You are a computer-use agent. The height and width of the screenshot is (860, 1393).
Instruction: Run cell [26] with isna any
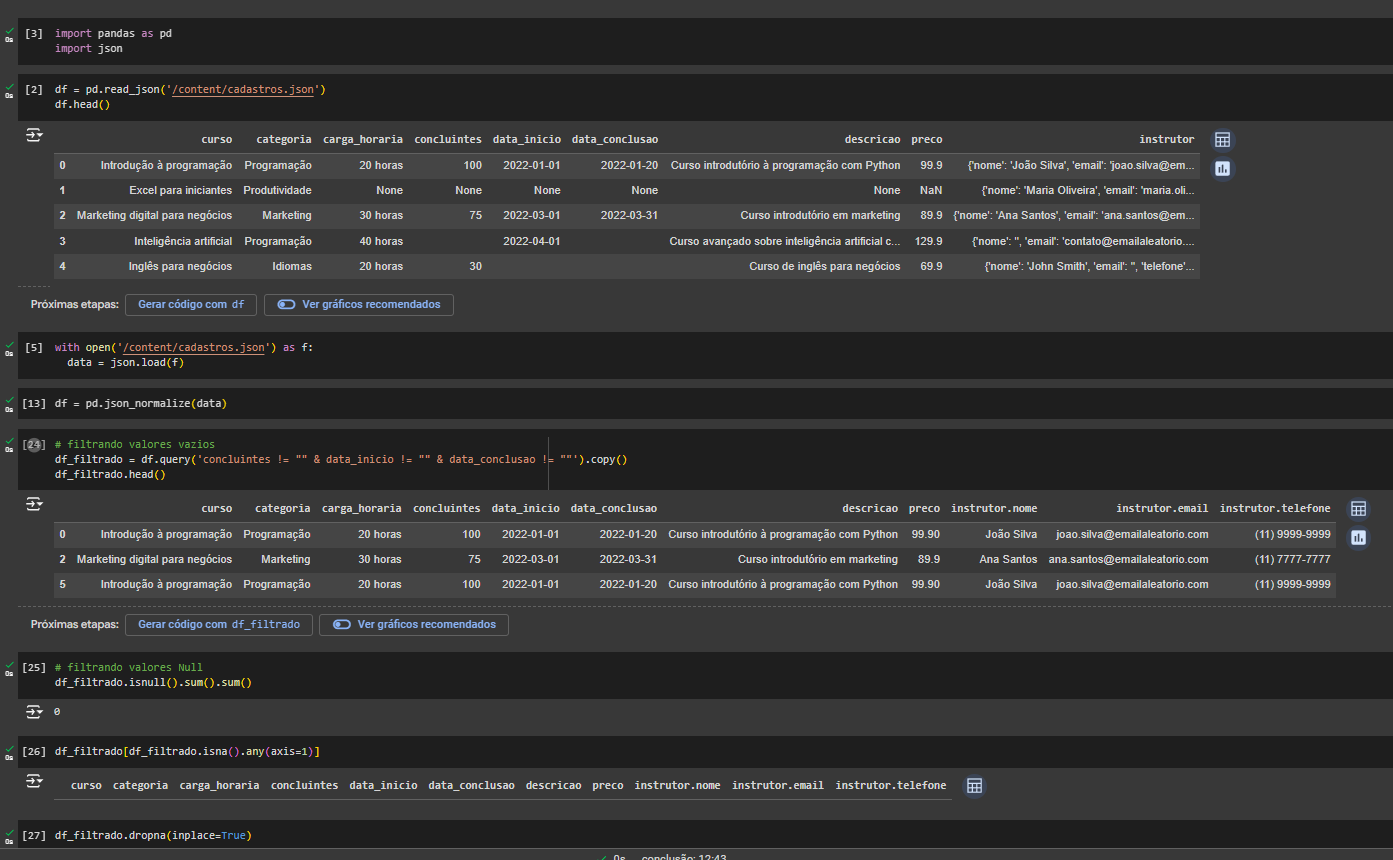point(34,751)
